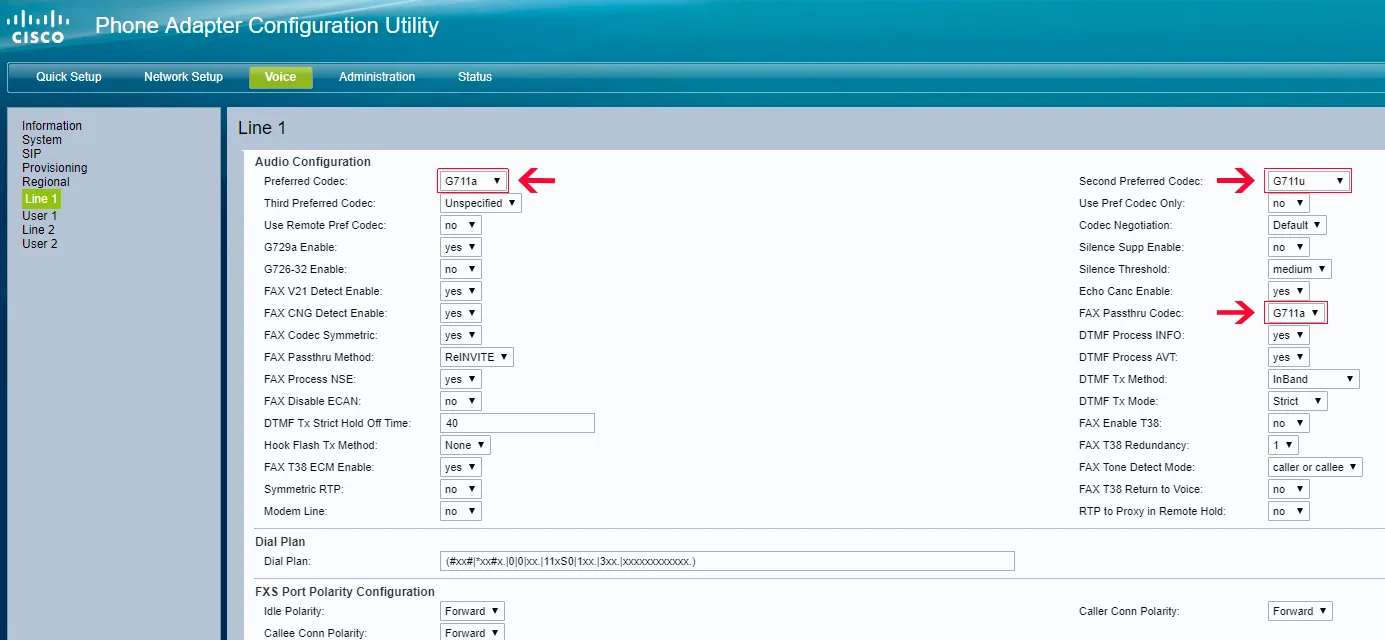Click the Cisco logo
The width and height of the screenshot is (1385, 640).
pyautogui.click(x=38, y=27)
